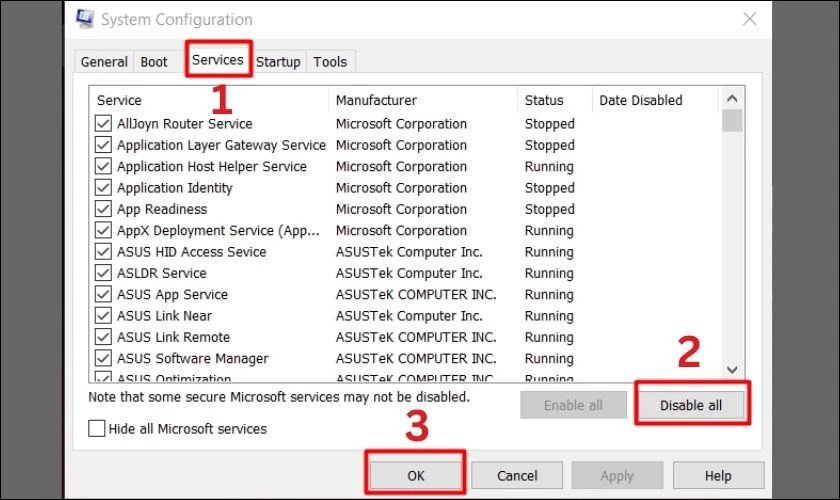This screenshot has width=840, height=500.
Task: Select the ASLDR Service name
Action: pyautogui.click(x=161, y=273)
